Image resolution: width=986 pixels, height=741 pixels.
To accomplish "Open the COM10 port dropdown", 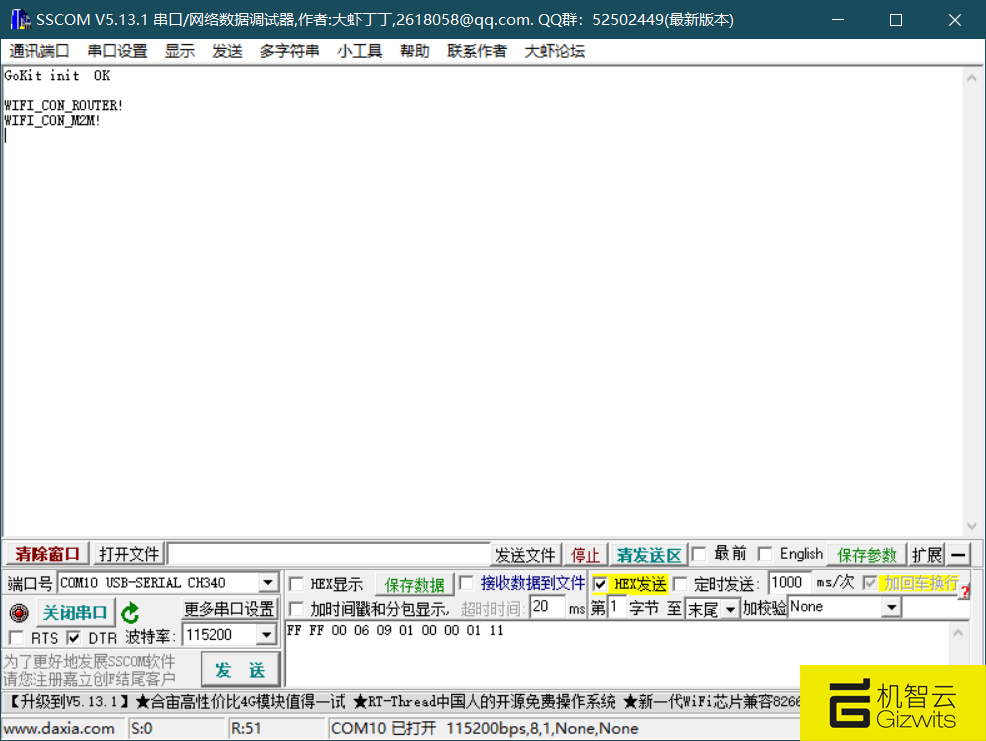I will (x=268, y=582).
